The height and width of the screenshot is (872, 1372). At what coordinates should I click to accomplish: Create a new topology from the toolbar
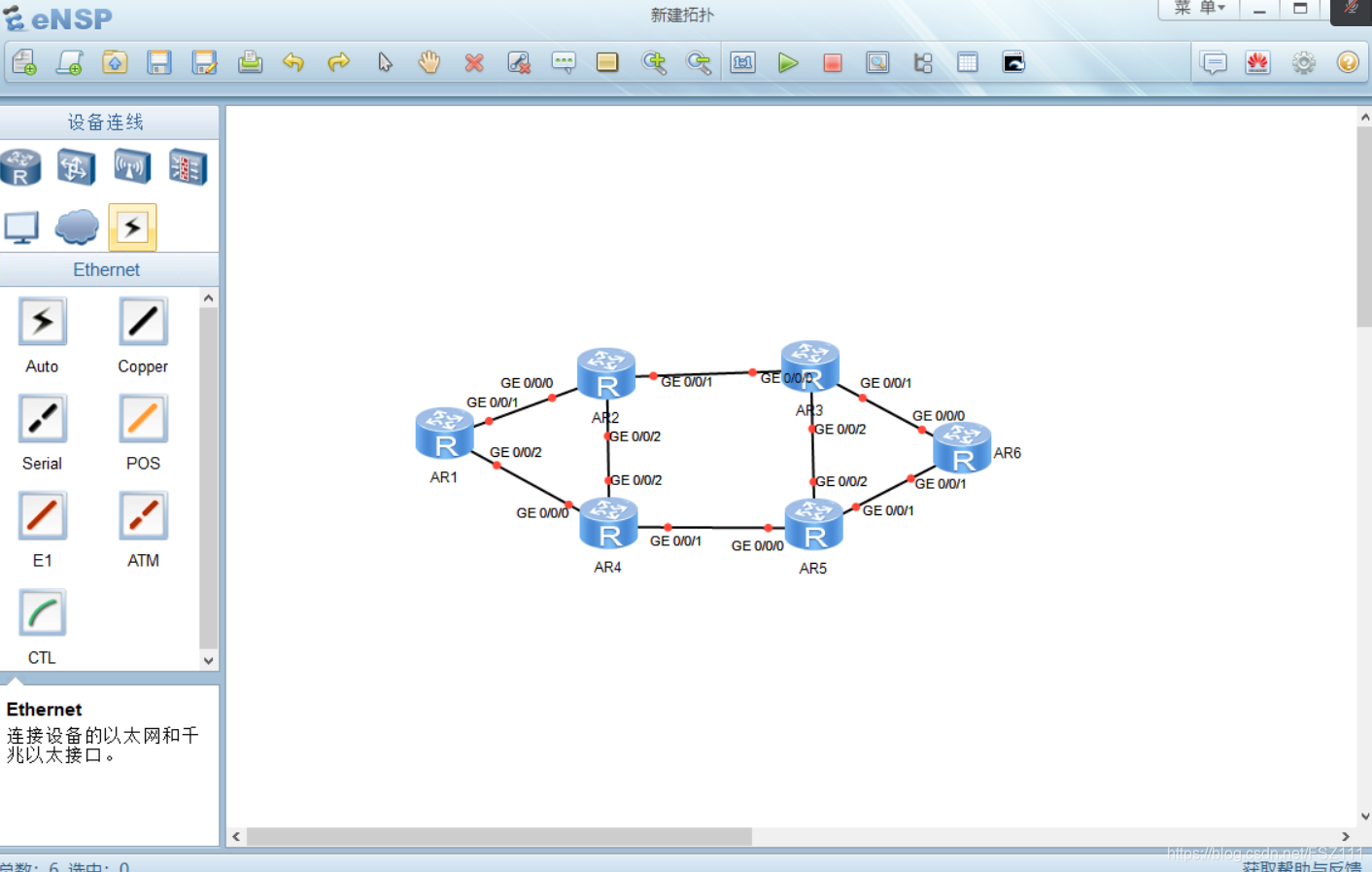point(24,63)
